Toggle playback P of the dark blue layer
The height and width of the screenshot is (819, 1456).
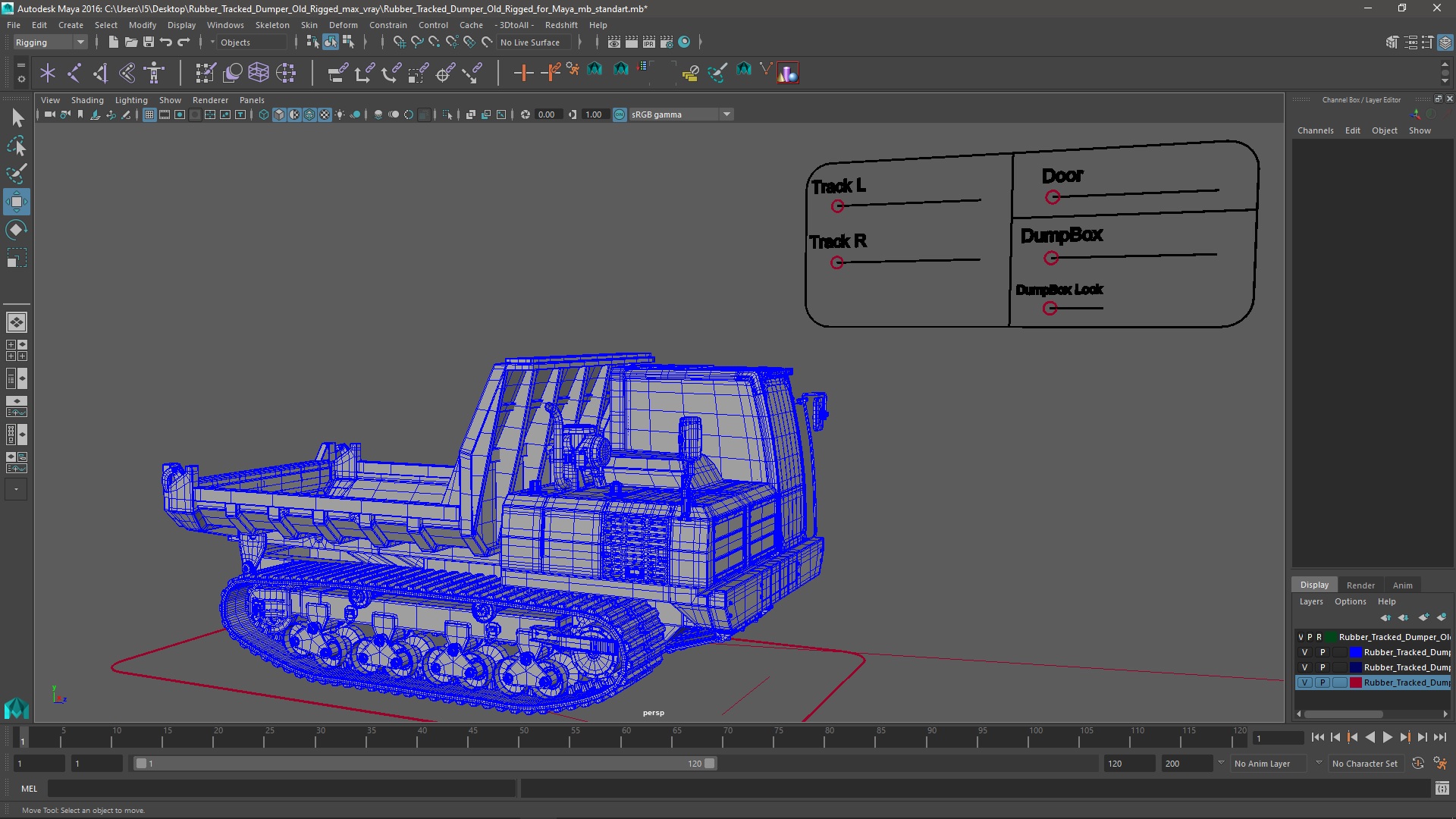click(x=1323, y=667)
